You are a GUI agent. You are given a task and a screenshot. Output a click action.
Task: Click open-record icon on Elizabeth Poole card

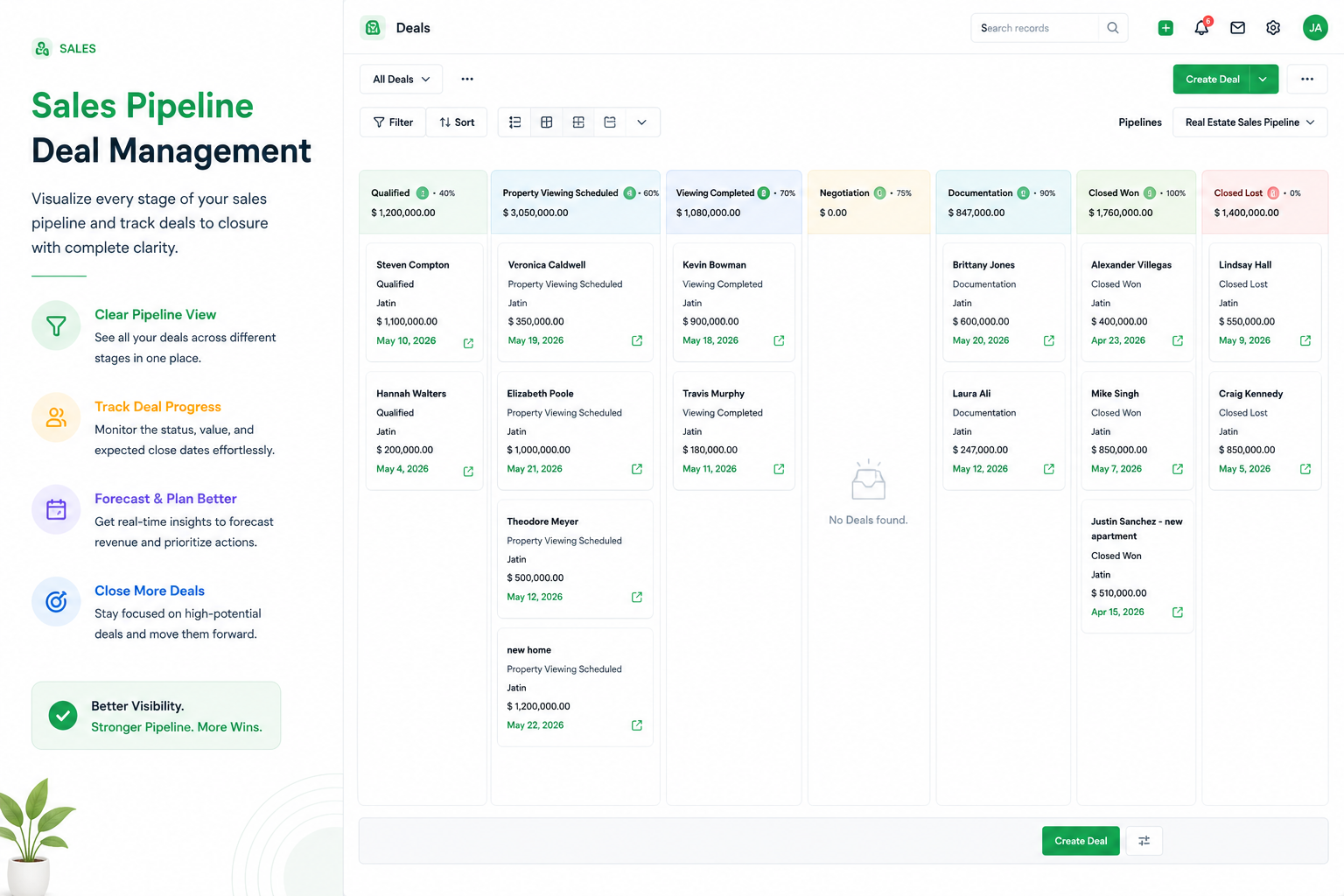637,469
